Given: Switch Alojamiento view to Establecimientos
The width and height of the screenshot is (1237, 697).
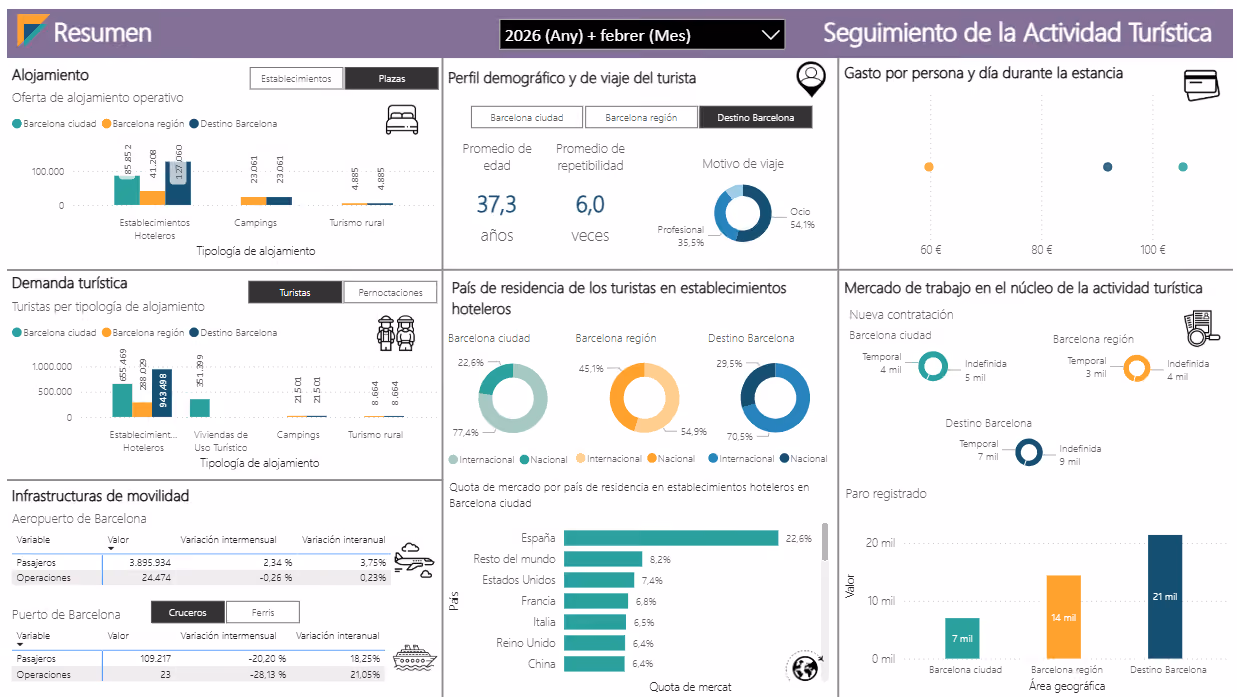Looking at the screenshot, I should pos(296,78).
